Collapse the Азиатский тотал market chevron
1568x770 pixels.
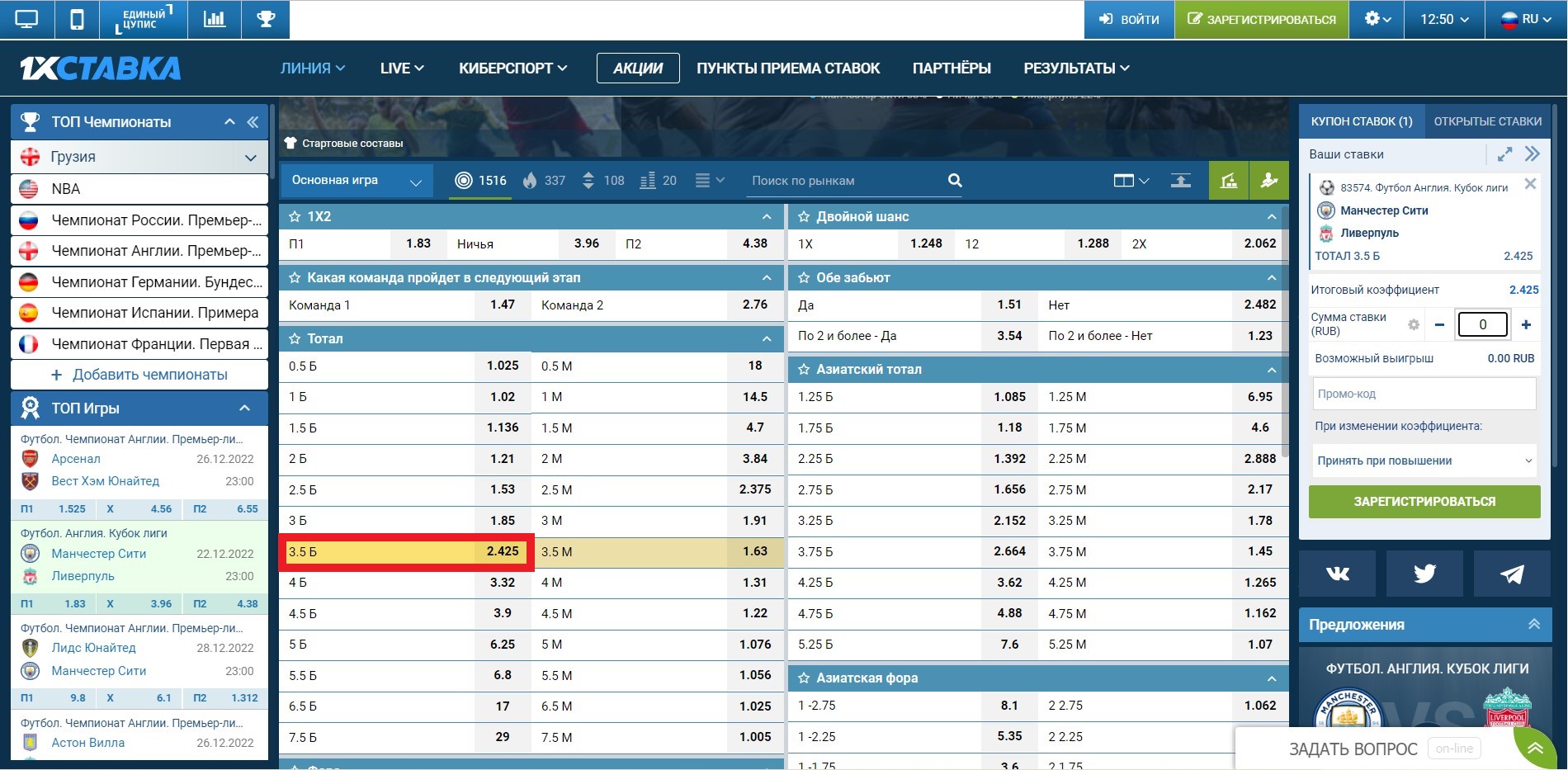pos(1272,370)
